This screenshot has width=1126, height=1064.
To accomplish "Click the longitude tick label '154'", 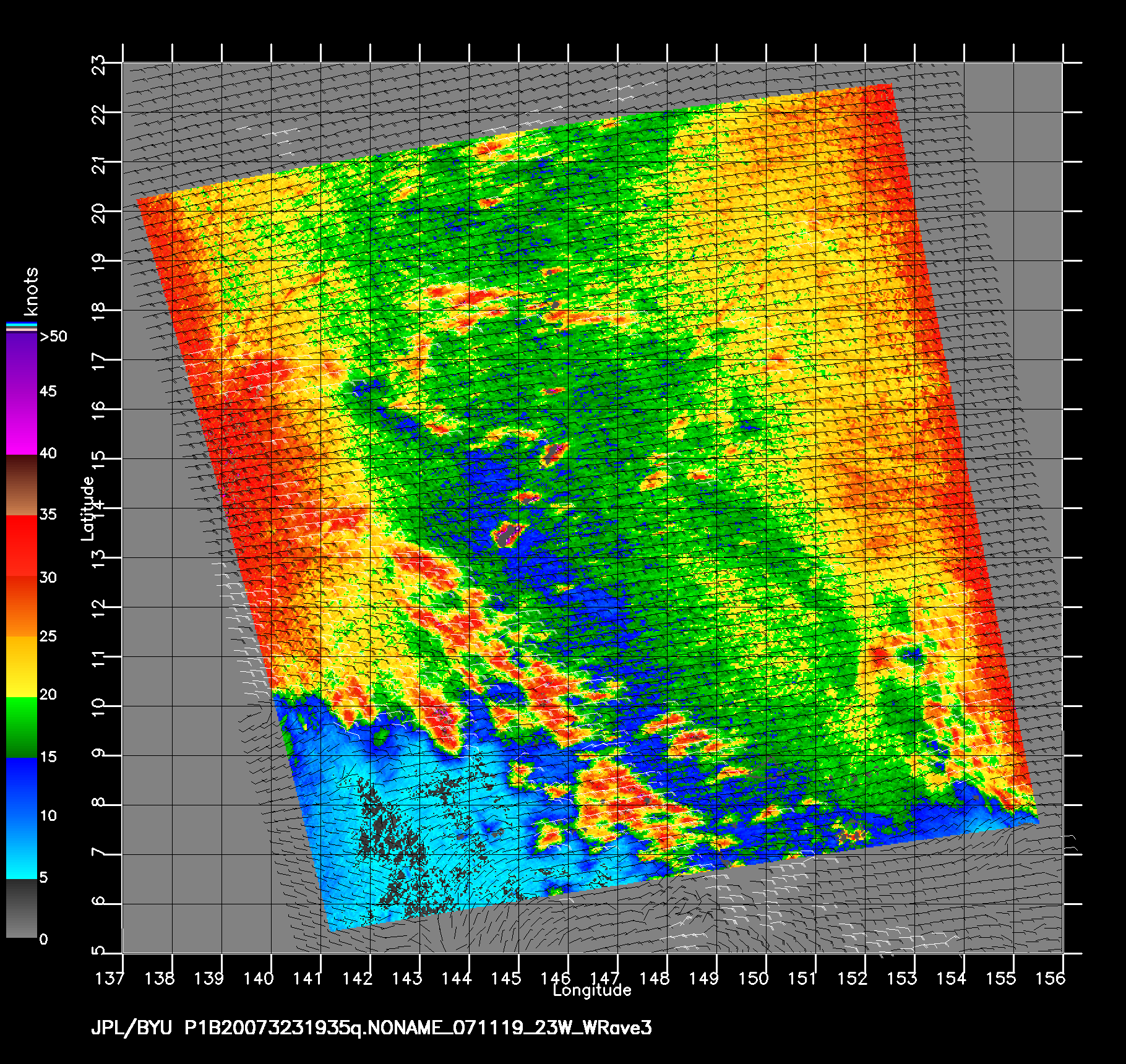I will (951, 978).
